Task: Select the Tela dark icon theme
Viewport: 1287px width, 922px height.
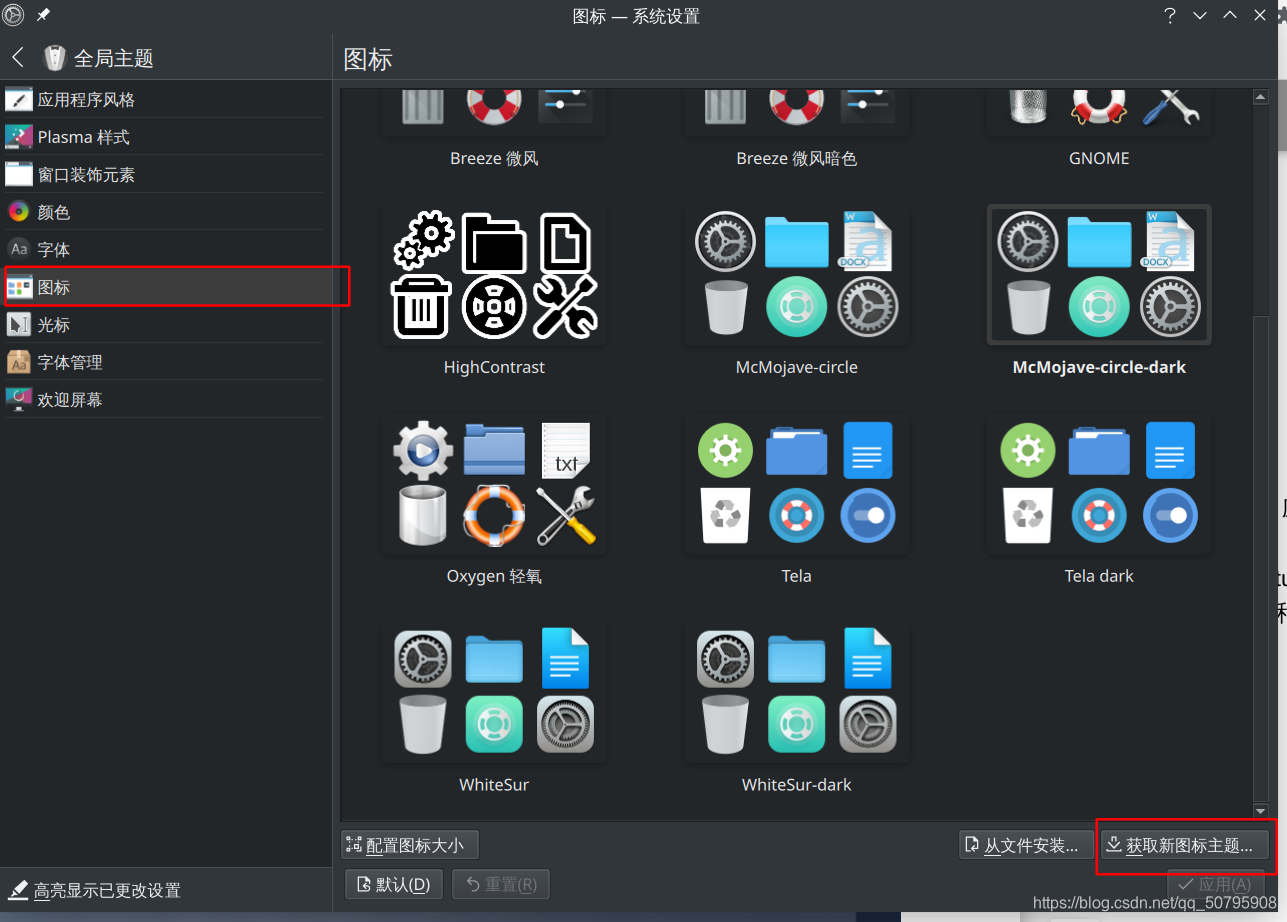Action: [x=1099, y=502]
